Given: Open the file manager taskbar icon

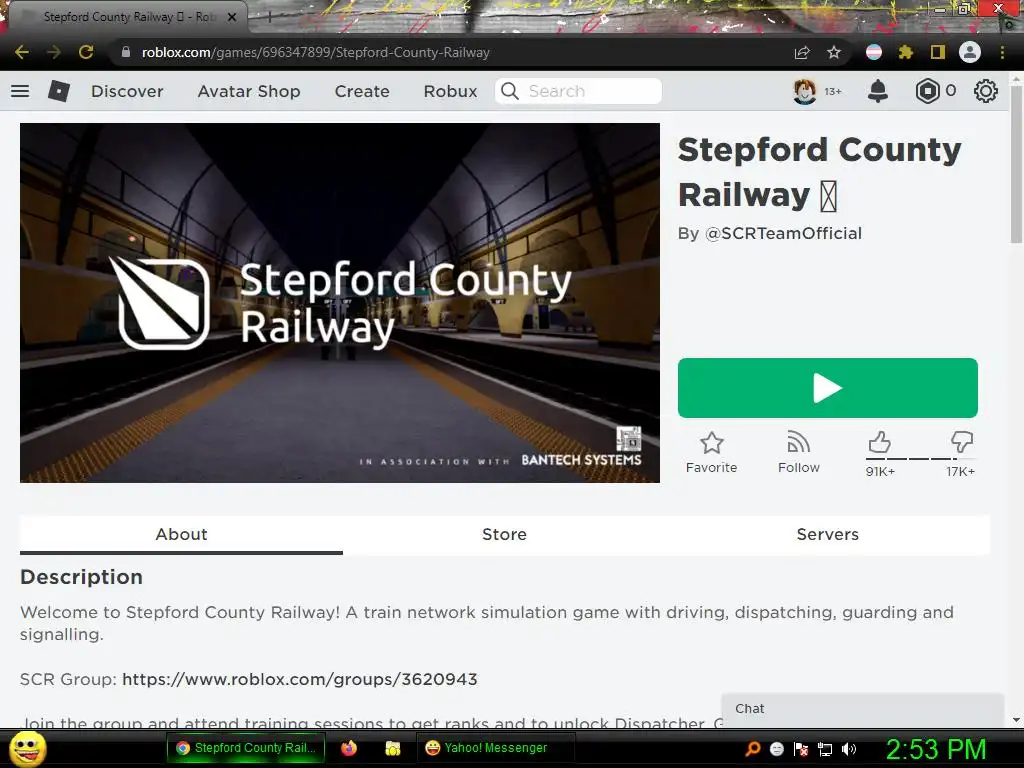Looking at the screenshot, I should 392,748.
